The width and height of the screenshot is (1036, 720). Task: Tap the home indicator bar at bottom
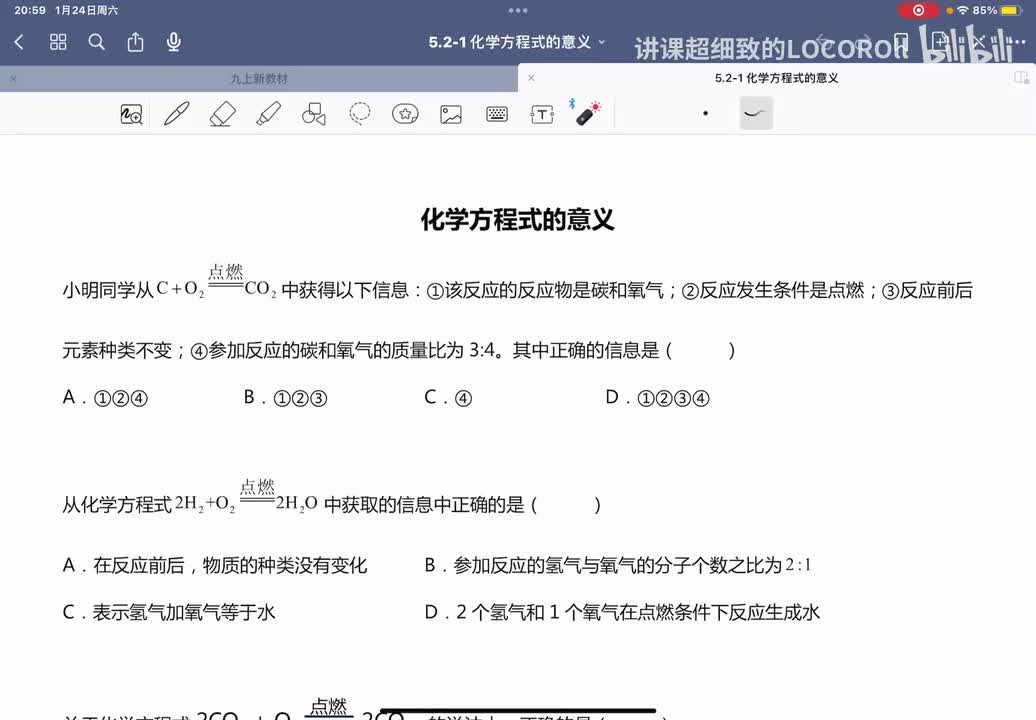pyautogui.click(x=518, y=710)
